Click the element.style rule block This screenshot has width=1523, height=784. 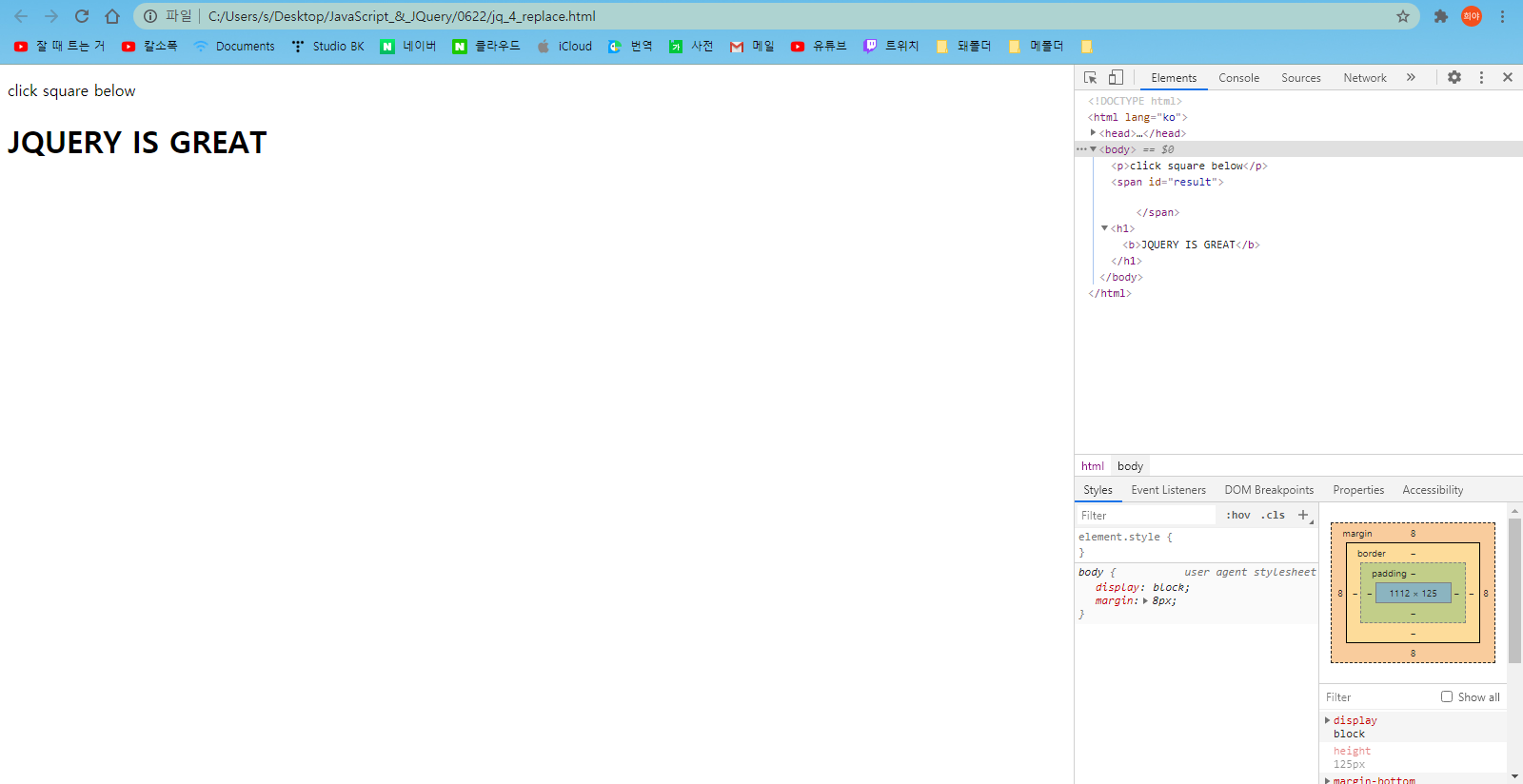pos(1197,544)
